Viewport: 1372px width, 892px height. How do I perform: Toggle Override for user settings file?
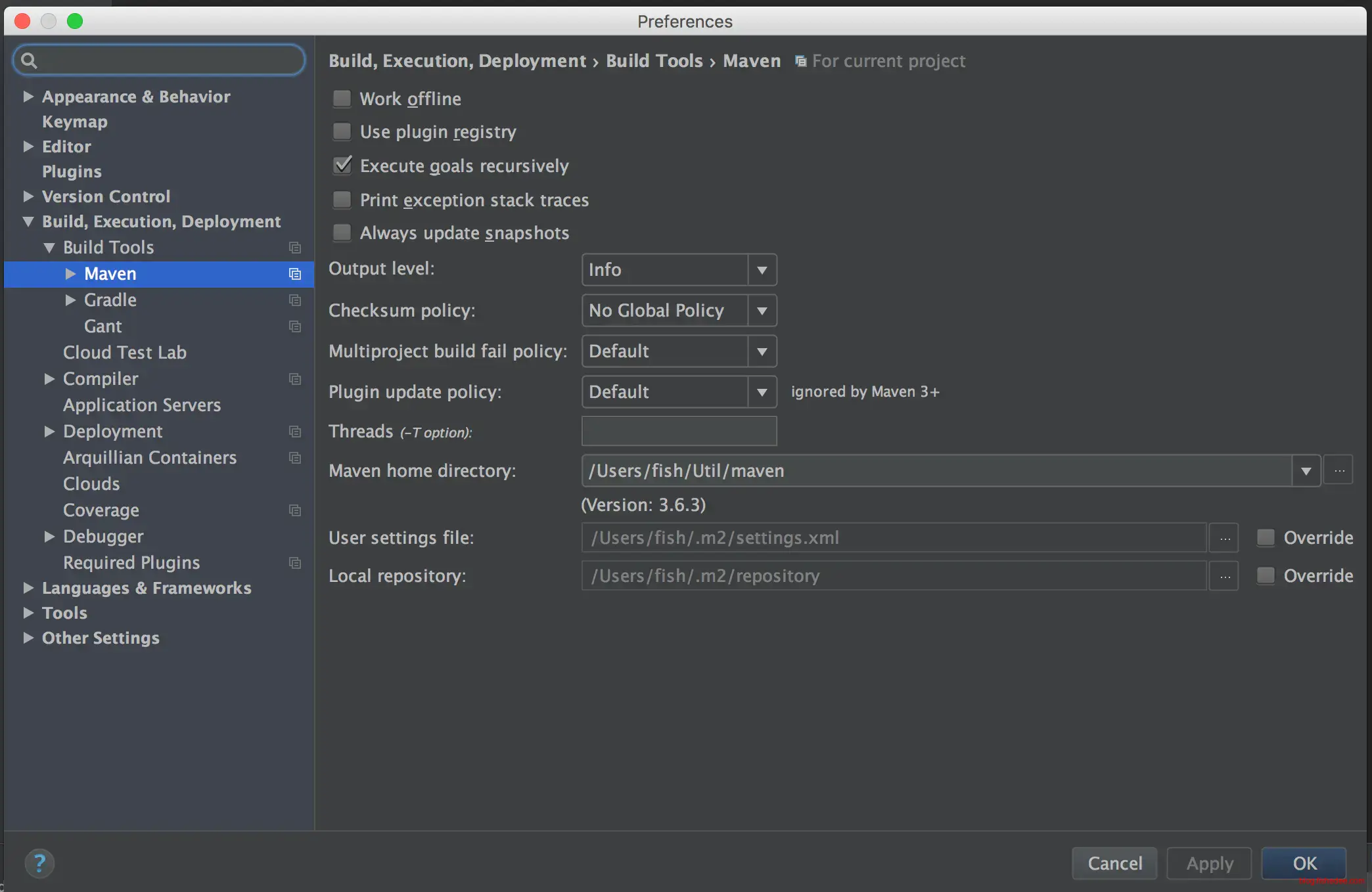(x=1266, y=538)
